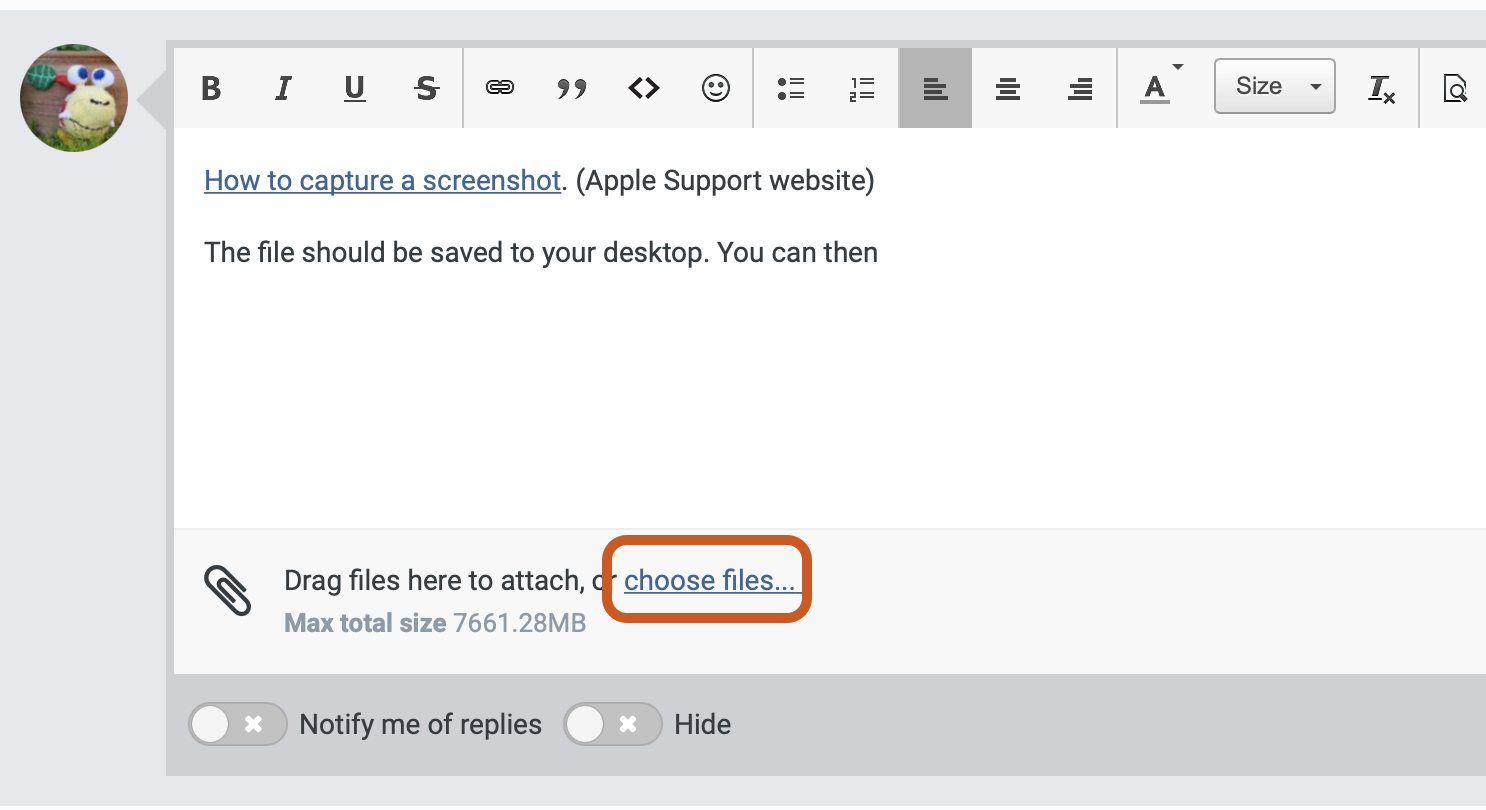Insert a link with the chain icon
Screen dimensions: 1486x810
coord(500,88)
